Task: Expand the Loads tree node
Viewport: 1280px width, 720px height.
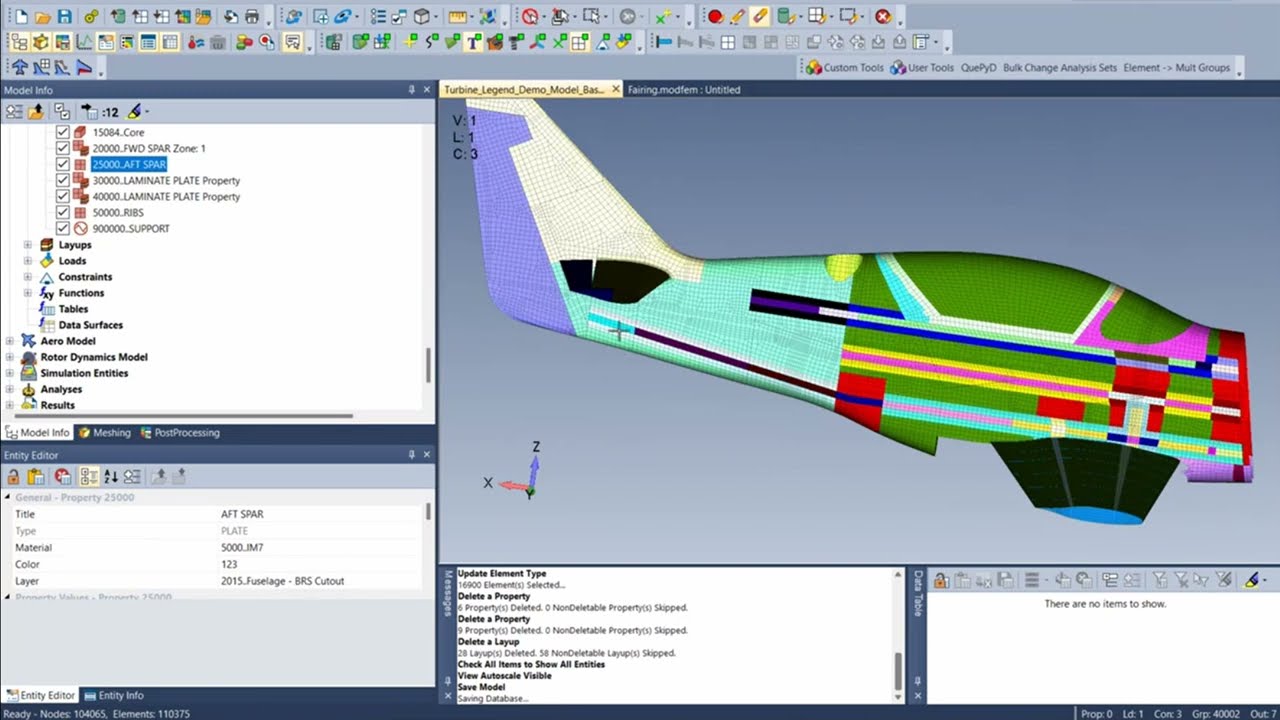Action: tap(28, 261)
